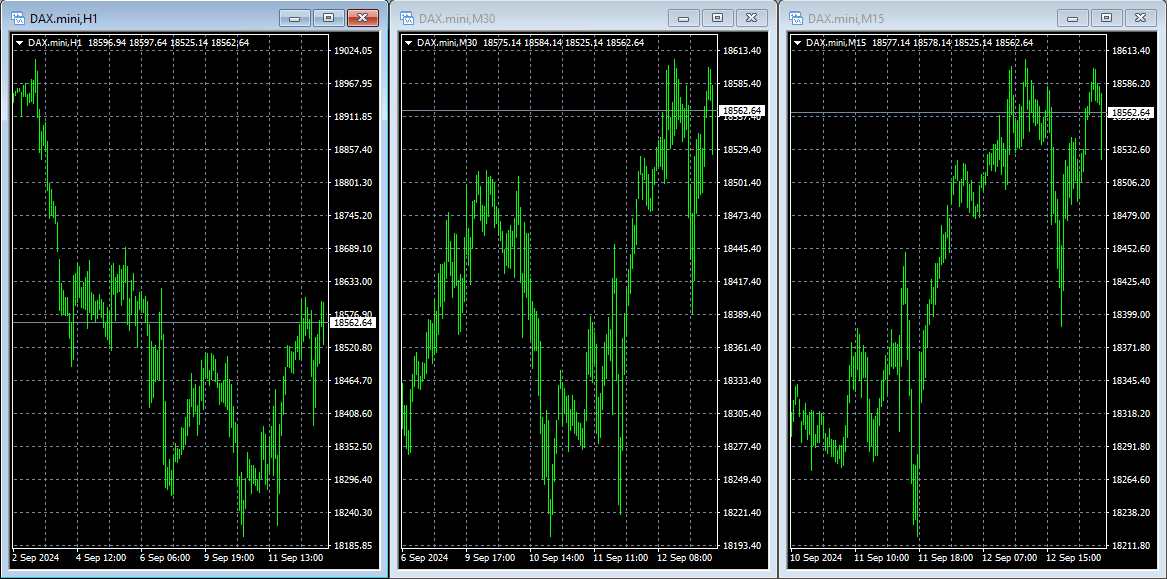Maximize the DAX.mini,M15 chart window
This screenshot has height=579, width=1167.
[x=1106, y=18]
